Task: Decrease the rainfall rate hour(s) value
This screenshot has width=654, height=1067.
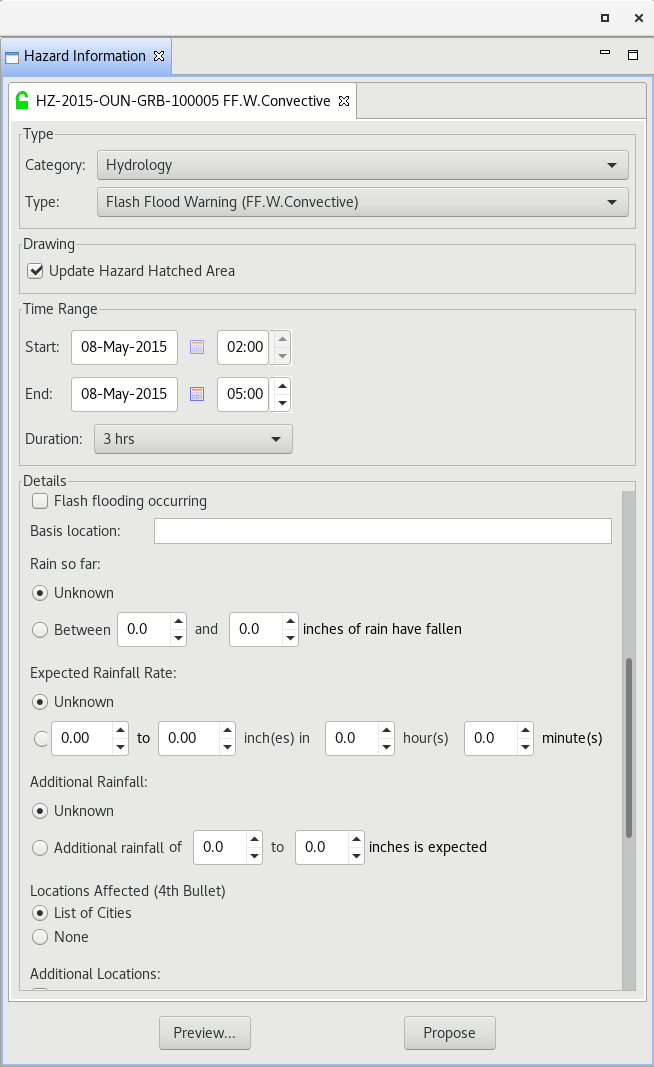Action: pos(387,746)
